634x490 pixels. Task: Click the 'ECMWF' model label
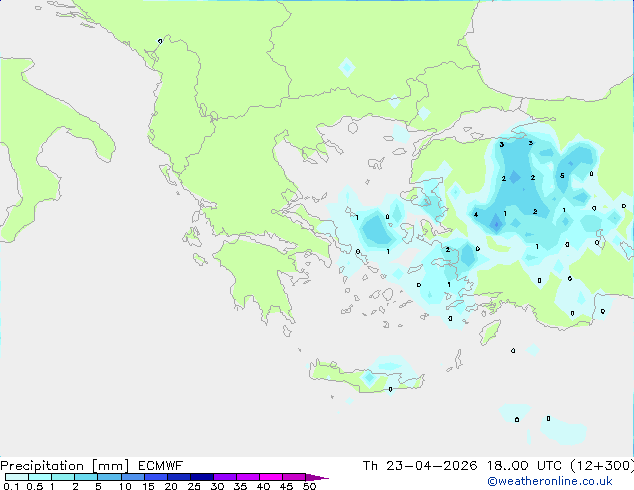click(x=161, y=466)
